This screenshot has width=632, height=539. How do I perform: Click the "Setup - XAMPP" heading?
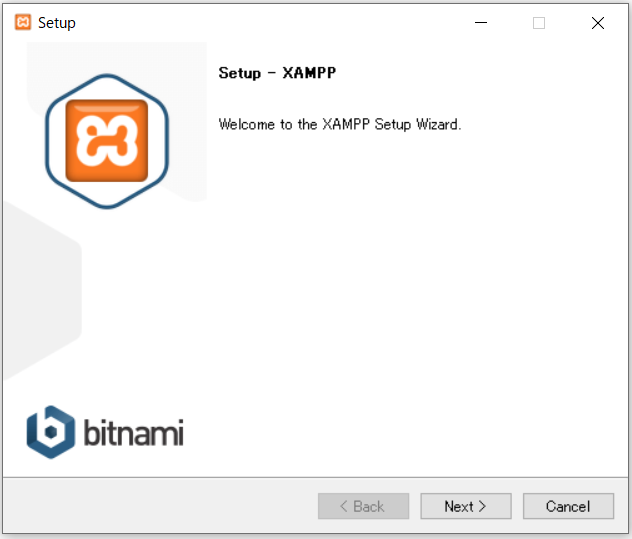(x=277, y=73)
